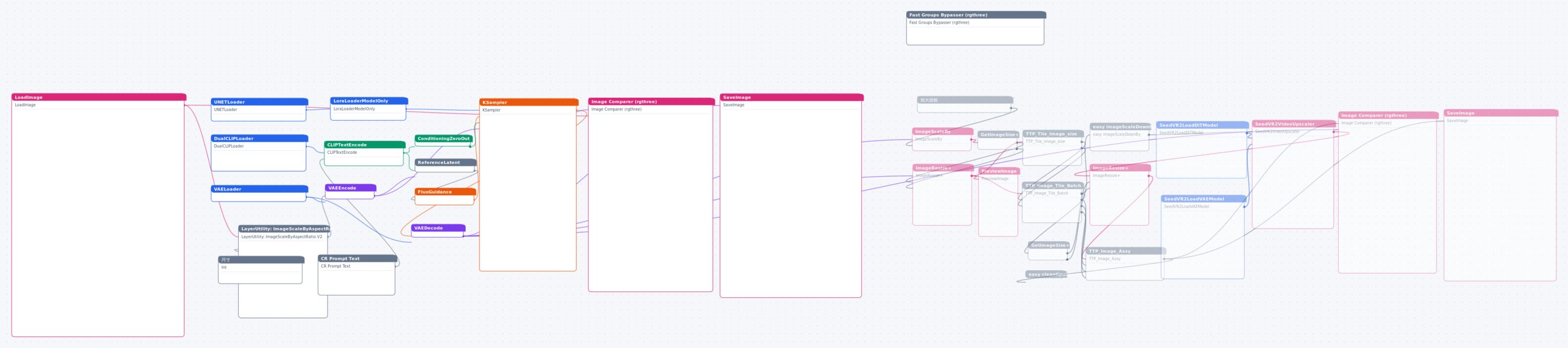Click the SeedVR2VideoUpscaler node title bar
The width and height of the screenshot is (1568, 348).
pos(1294,124)
